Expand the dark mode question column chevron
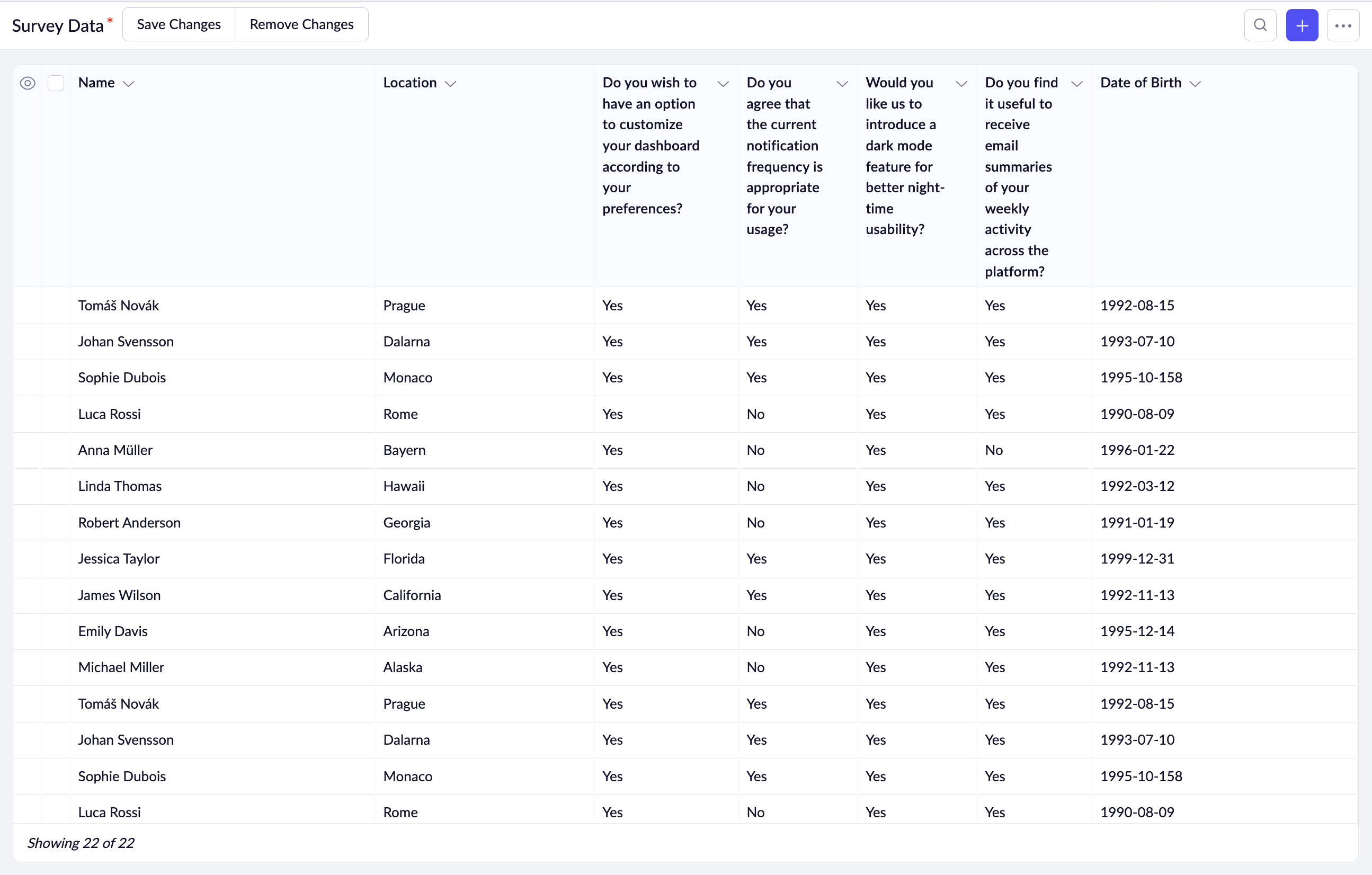 pos(960,84)
